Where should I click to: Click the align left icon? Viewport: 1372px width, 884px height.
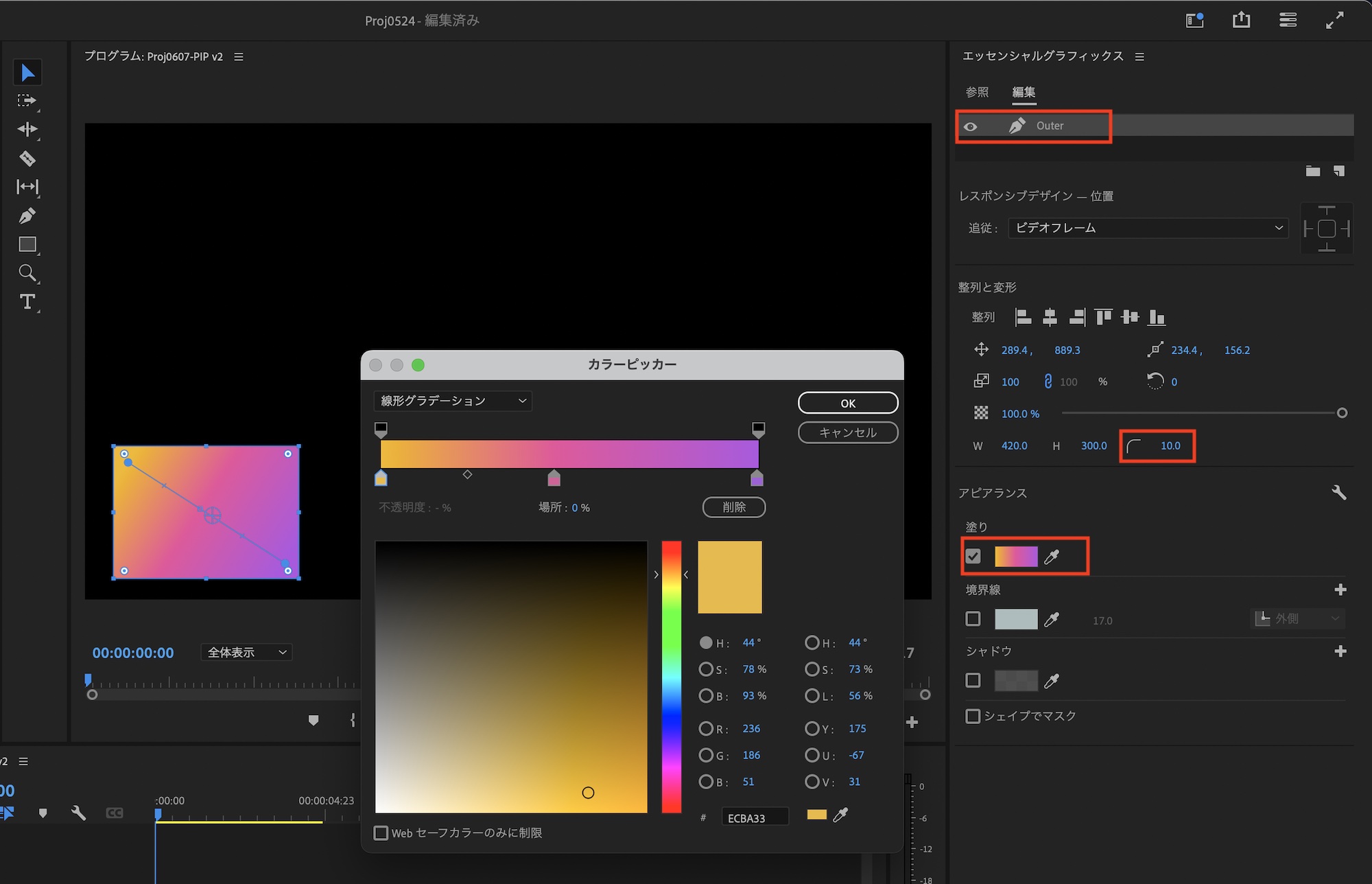[x=1023, y=316]
